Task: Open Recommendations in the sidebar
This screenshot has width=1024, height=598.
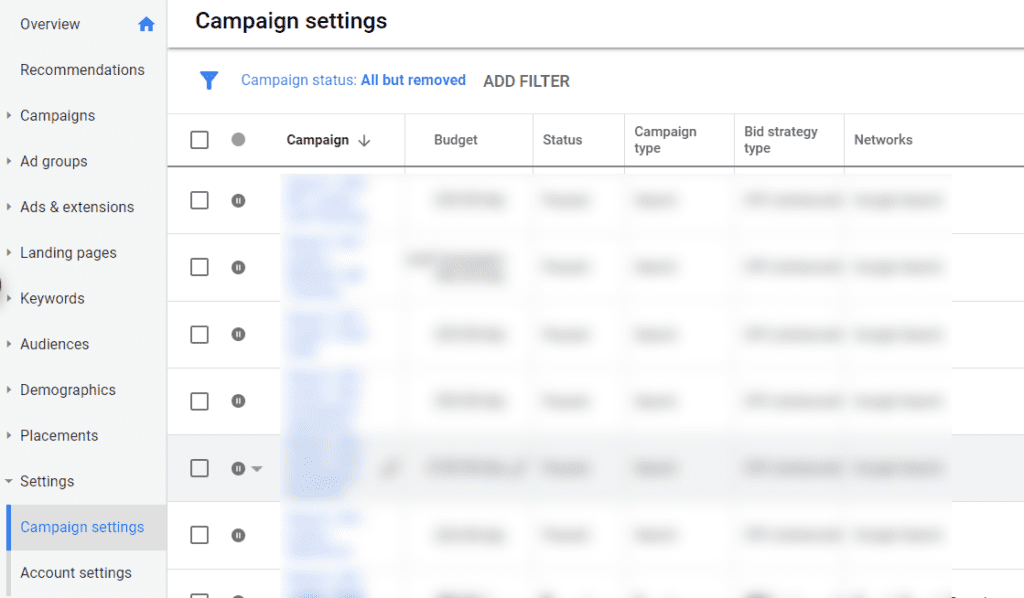Action: (82, 70)
